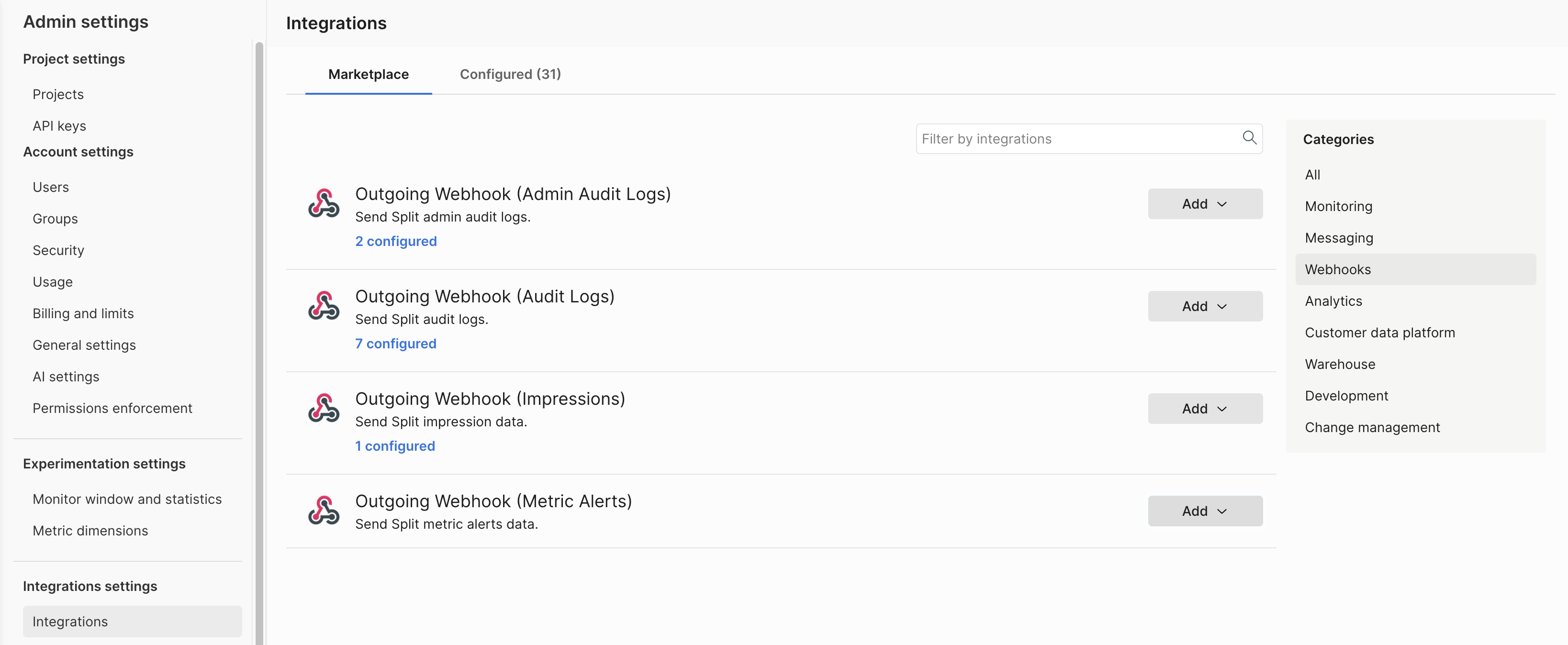Click the Admin Audit Logs webhook icon
Screen dimensions: 1568x645
(x=323, y=203)
